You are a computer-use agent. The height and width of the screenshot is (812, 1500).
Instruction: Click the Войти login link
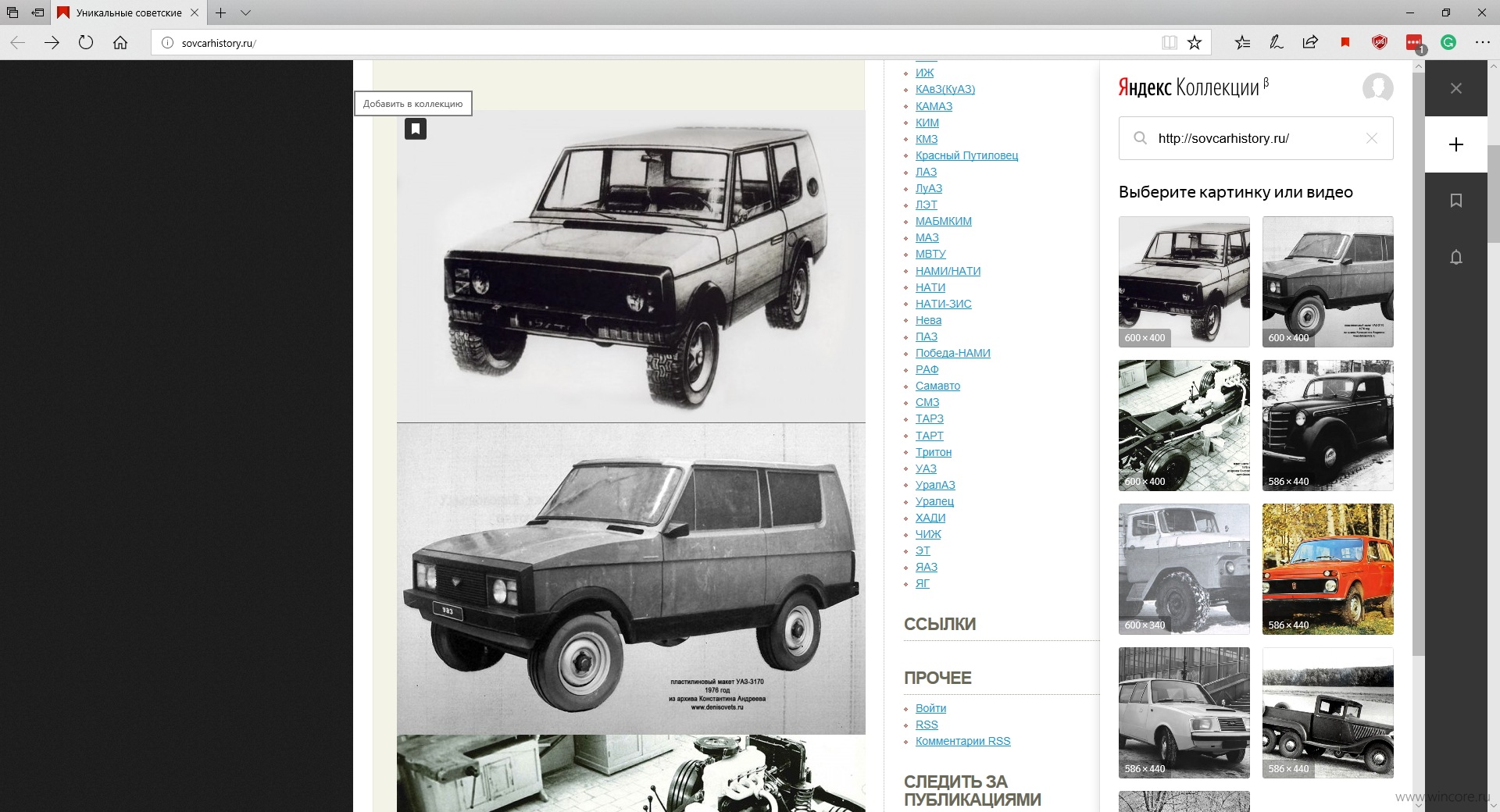930,708
